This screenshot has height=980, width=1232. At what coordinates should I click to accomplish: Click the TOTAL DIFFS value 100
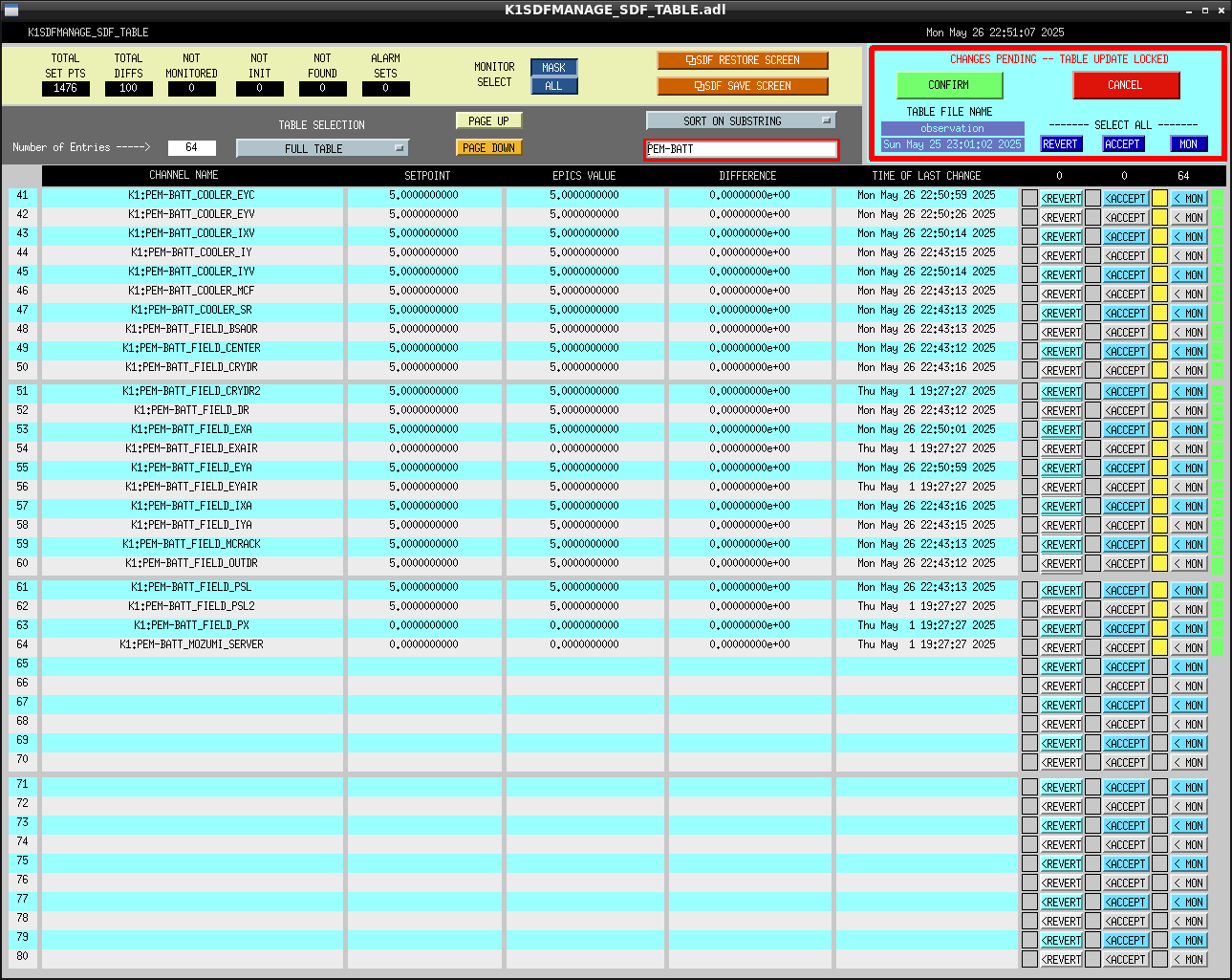[x=129, y=88]
